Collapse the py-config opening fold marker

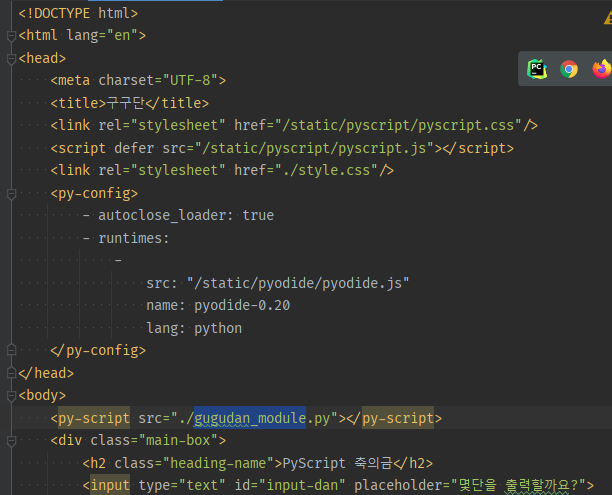[x=11, y=194]
